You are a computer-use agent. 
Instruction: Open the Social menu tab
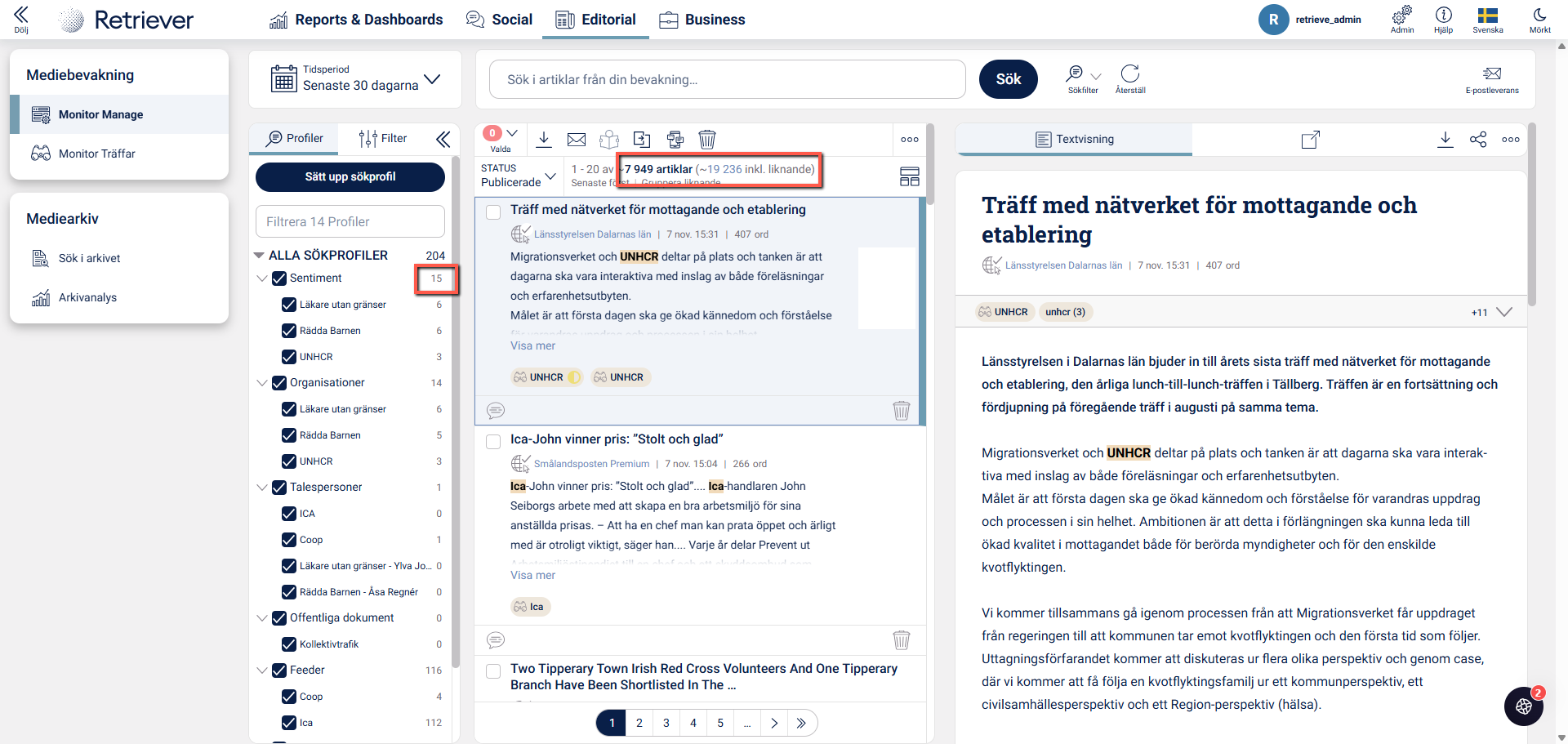point(499,20)
